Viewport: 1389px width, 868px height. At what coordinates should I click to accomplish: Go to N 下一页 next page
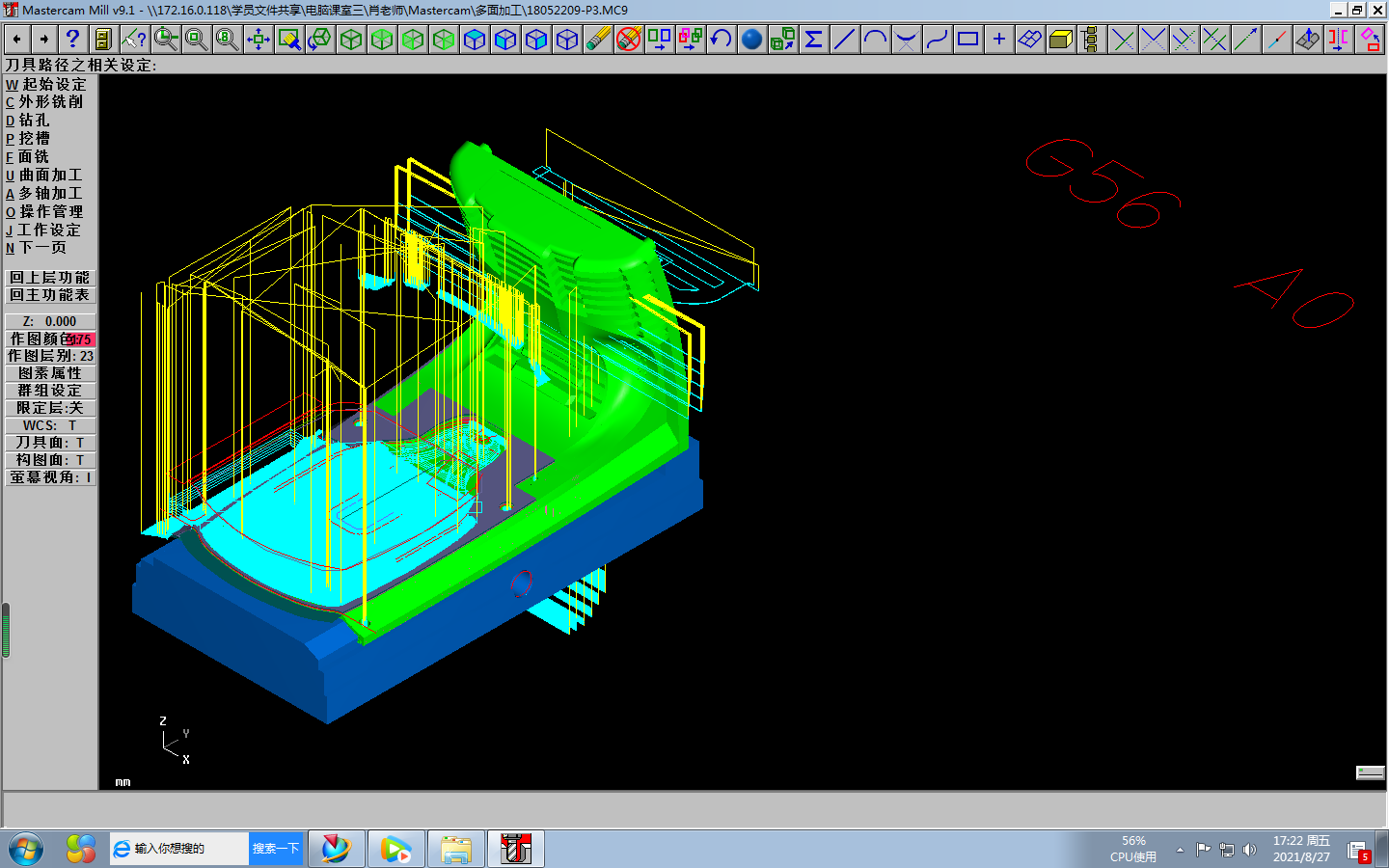coord(36,248)
